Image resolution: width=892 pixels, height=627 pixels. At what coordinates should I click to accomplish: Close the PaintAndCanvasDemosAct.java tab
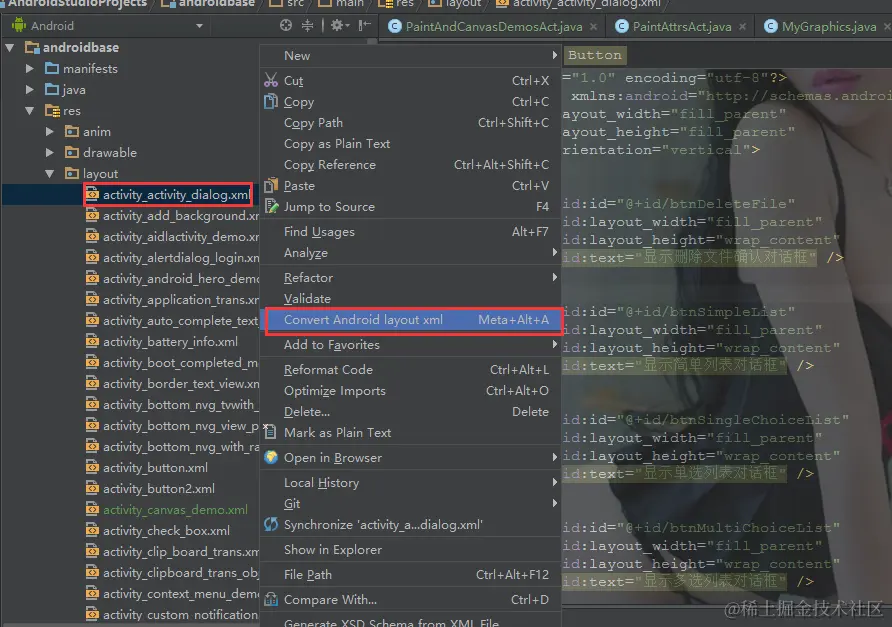click(593, 27)
